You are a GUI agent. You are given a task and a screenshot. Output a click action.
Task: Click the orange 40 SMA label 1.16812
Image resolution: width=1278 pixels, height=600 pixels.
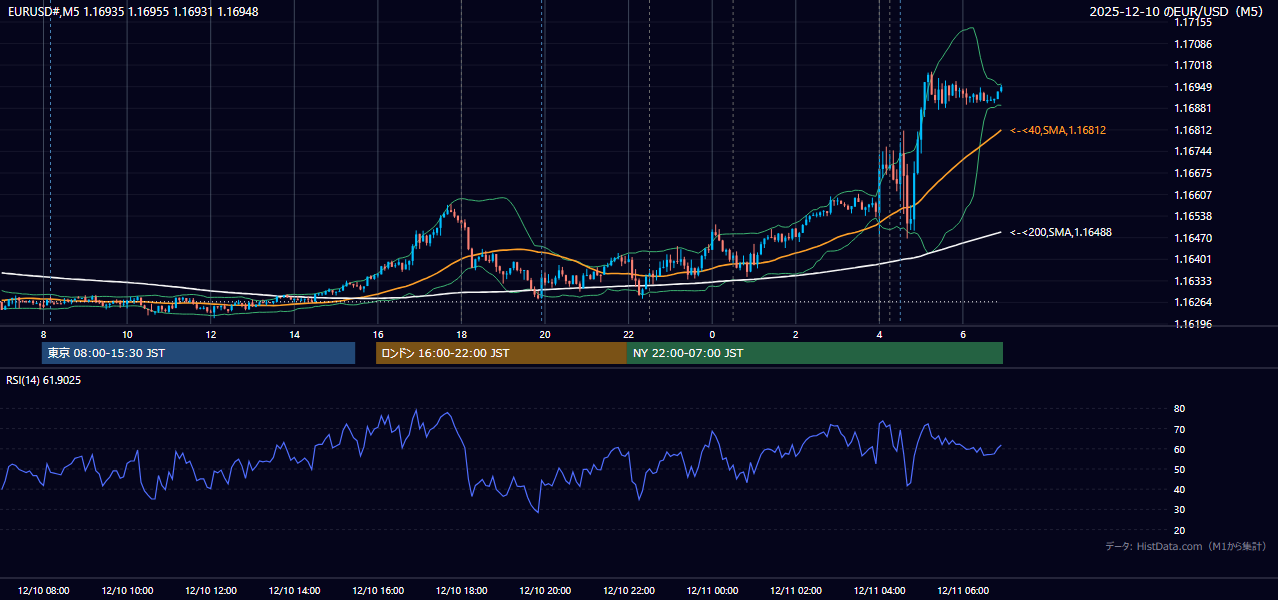tap(1057, 130)
